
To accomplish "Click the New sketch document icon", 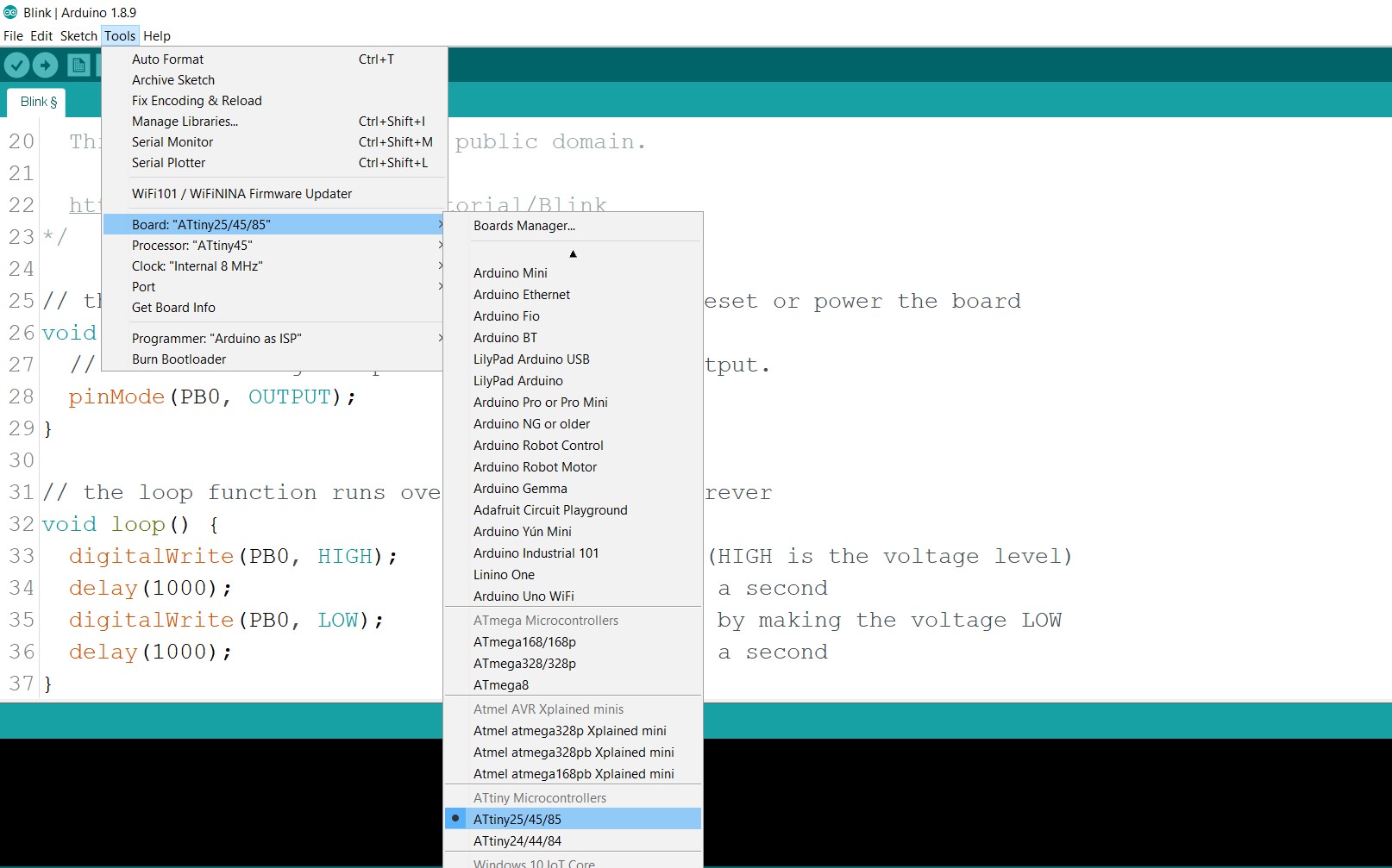I will click(78, 65).
